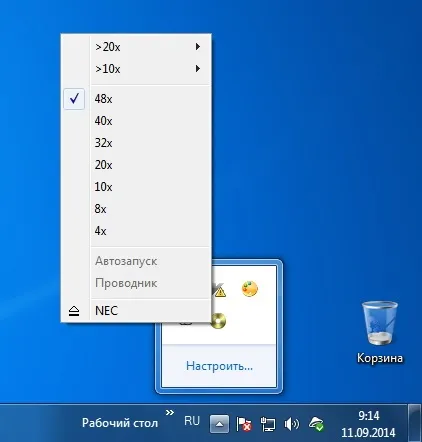Click the Рабочий стол toolbar label
This screenshot has width=422, height=442.
pyautogui.click(x=120, y=423)
